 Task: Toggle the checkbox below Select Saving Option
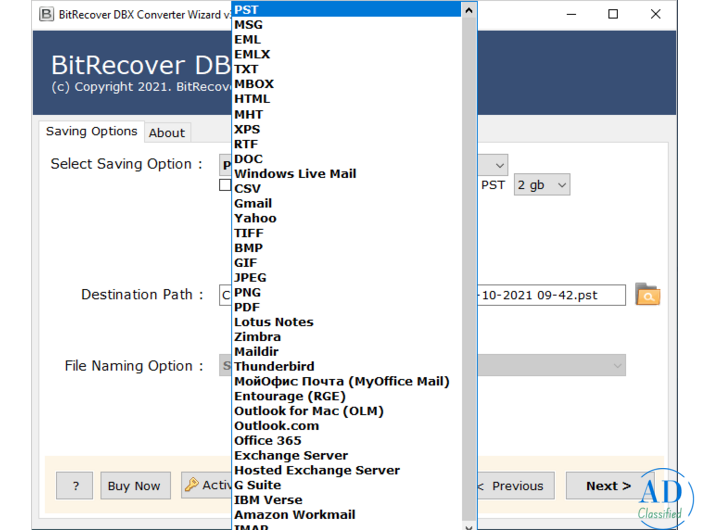tap(225, 185)
